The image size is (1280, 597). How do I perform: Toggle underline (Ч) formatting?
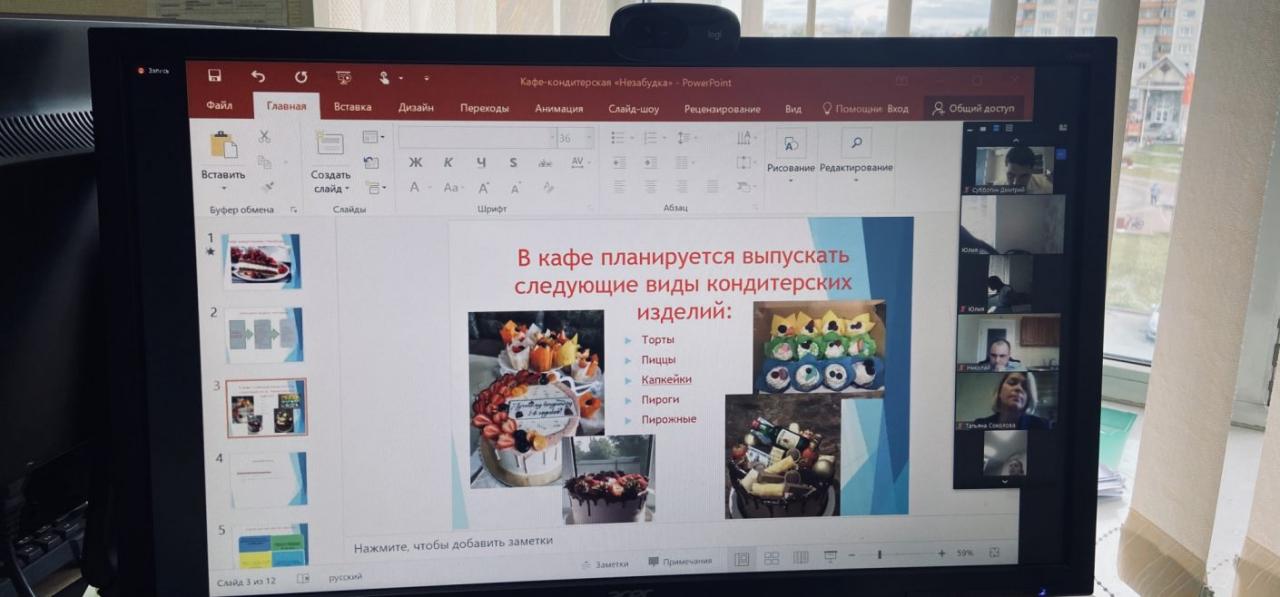[x=481, y=162]
